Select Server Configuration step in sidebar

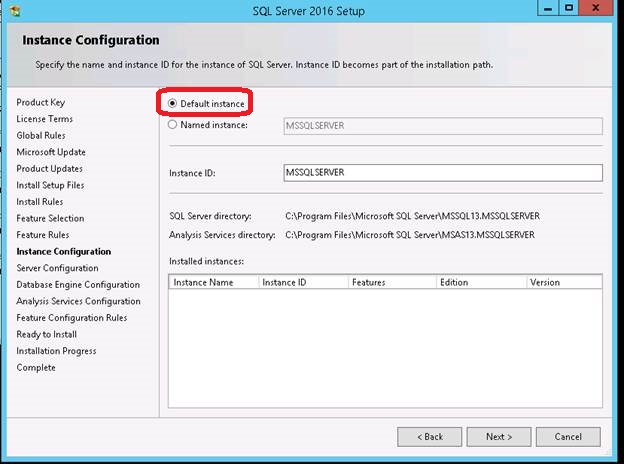pos(57,268)
